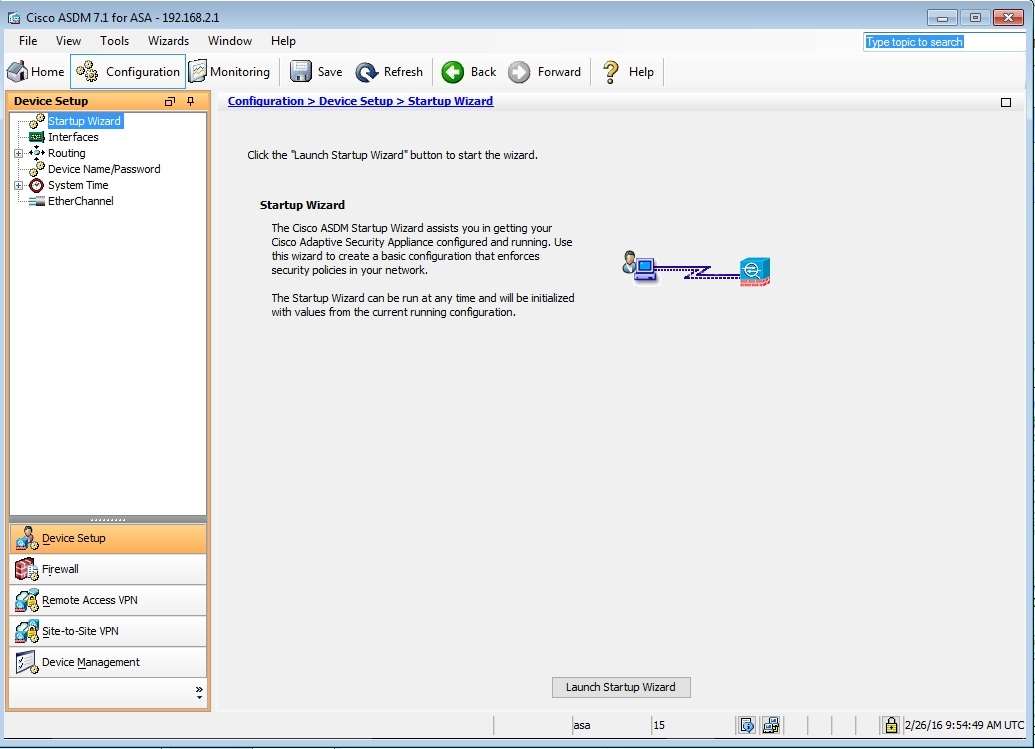Screen dimensions: 1035x749
Task: Click the Startup Wizard gears icon
Action: coord(37,121)
